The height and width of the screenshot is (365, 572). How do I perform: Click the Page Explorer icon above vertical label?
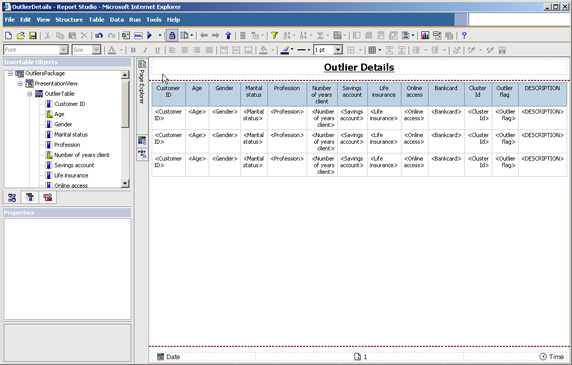coord(142,64)
